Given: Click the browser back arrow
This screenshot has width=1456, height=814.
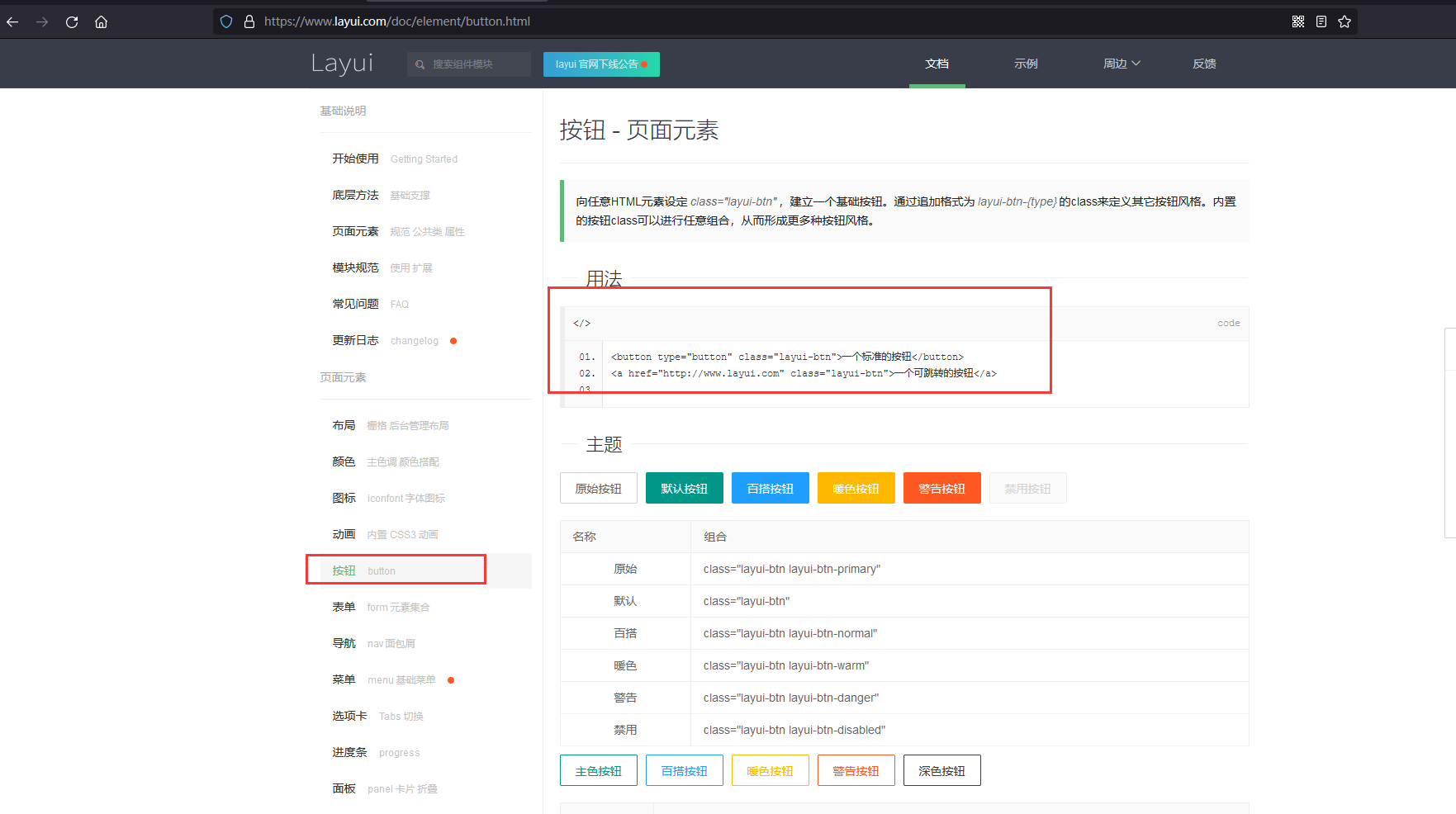Looking at the screenshot, I should [12, 21].
